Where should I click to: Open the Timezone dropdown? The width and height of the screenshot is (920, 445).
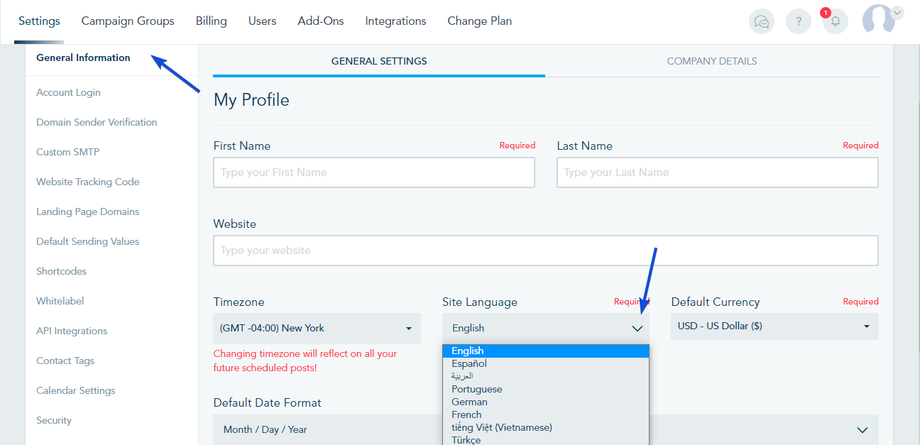coord(316,328)
